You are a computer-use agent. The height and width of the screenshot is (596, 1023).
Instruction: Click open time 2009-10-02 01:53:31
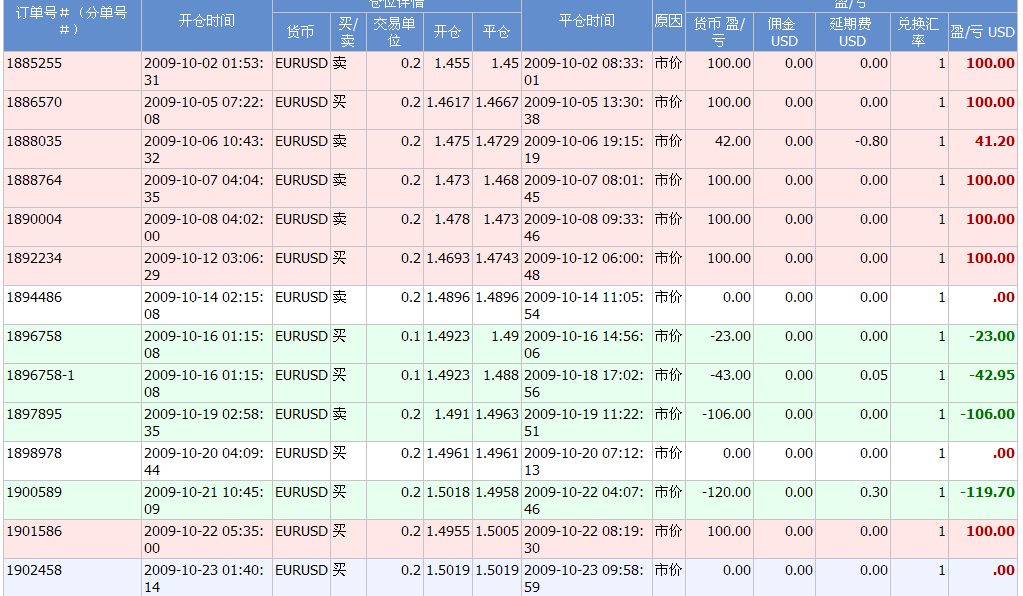tap(204, 72)
